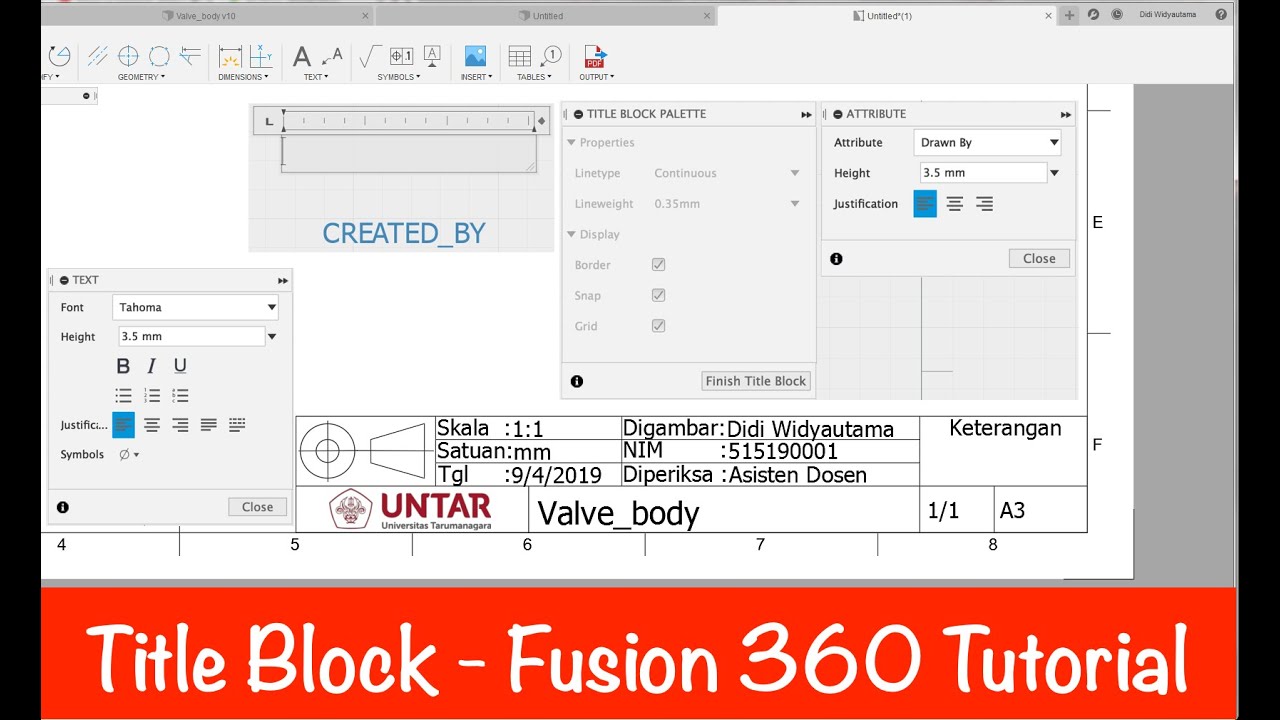Image resolution: width=1280 pixels, height=720 pixels.
Task: Click the Attribute Height input field
Action: pyautogui.click(x=982, y=173)
